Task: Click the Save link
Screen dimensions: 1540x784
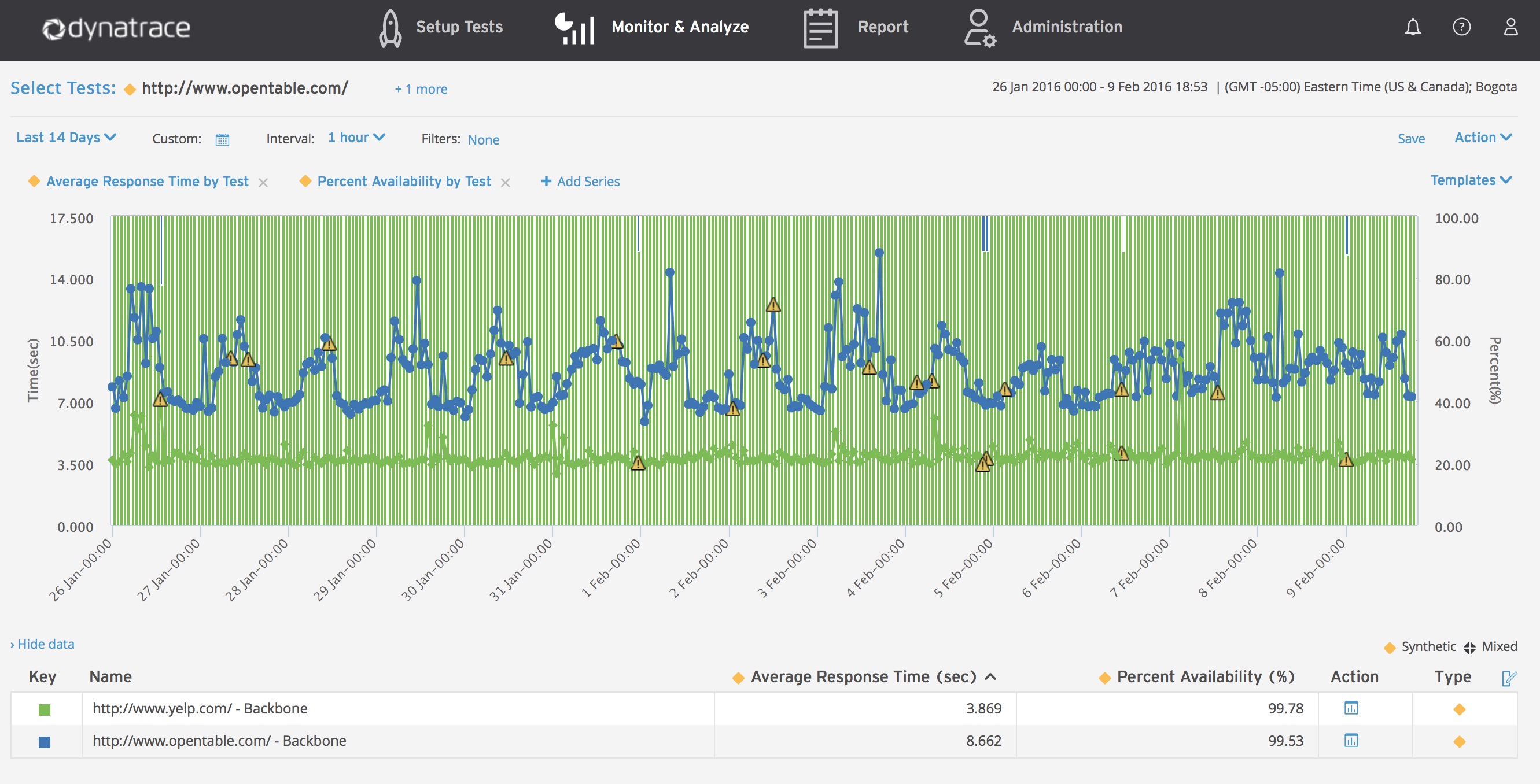Action: [1411, 139]
